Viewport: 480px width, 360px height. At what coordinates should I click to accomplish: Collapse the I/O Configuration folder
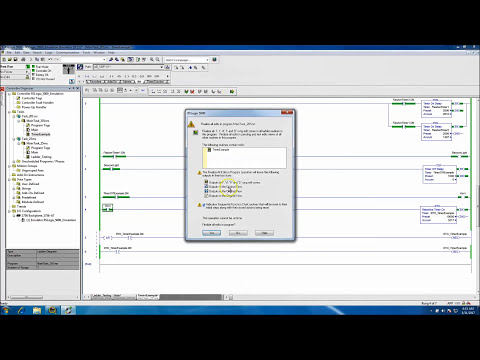(x=9, y=211)
